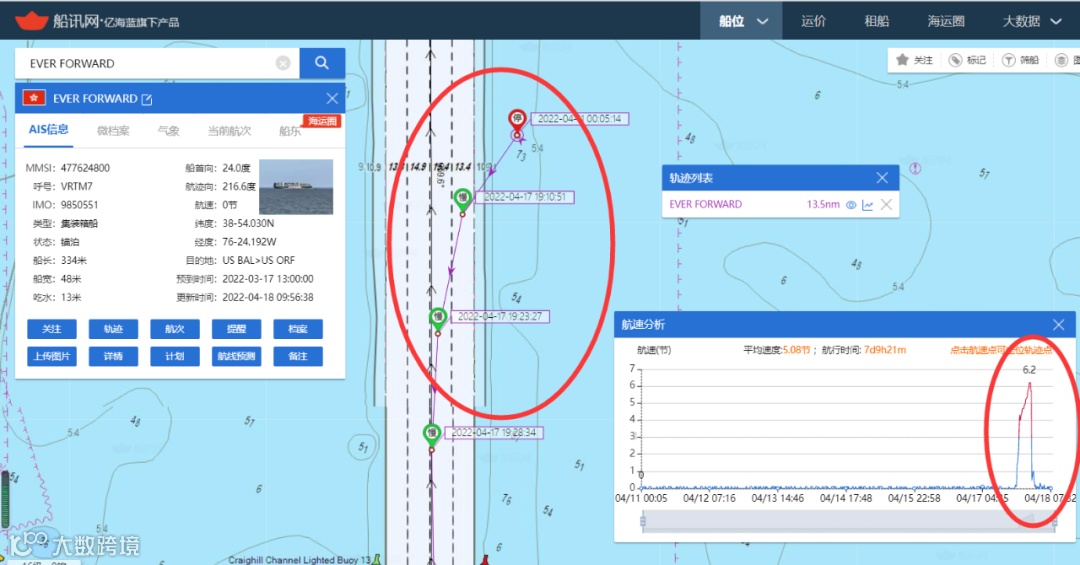Click the 航线预测 button
Image resolution: width=1080 pixels, height=565 pixels.
pyautogui.click(x=236, y=356)
